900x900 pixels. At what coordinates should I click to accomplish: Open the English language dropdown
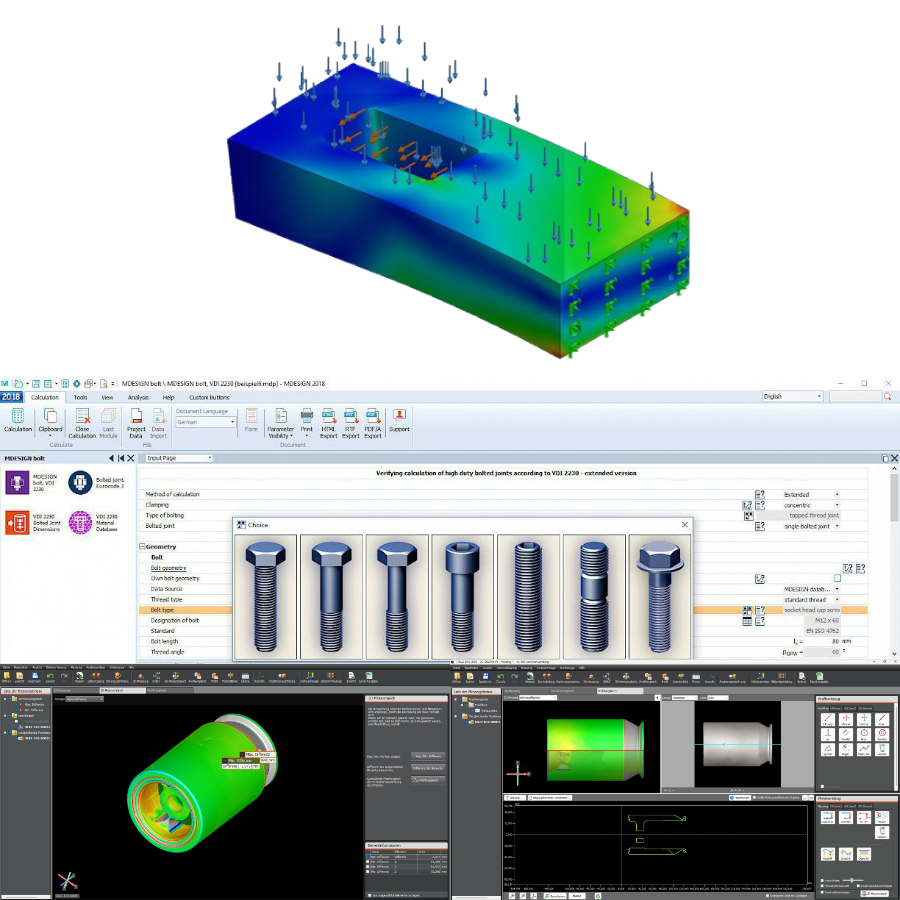pyautogui.click(x=793, y=397)
